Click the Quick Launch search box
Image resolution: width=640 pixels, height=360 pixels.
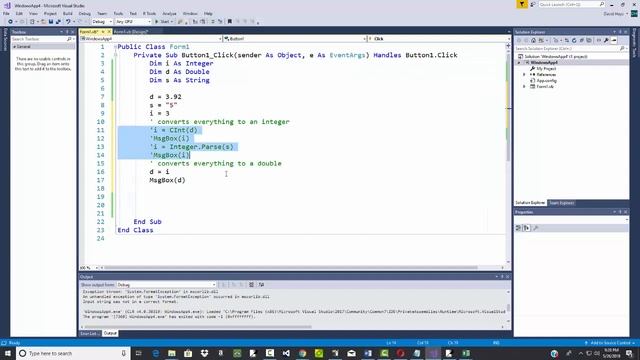(x=571, y=4)
